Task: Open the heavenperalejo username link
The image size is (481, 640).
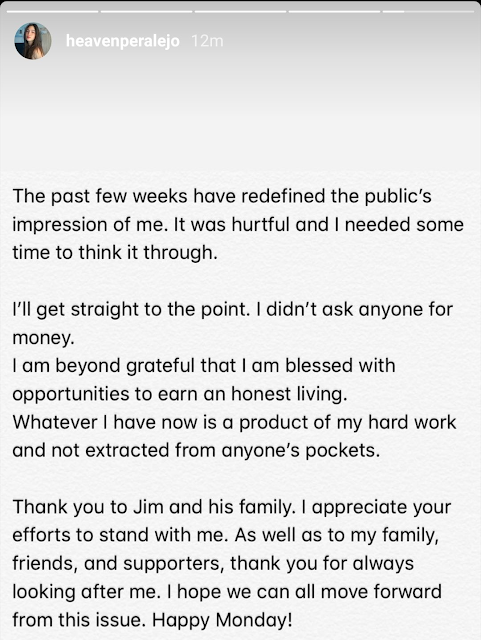Action: pyautogui.click(x=122, y=41)
